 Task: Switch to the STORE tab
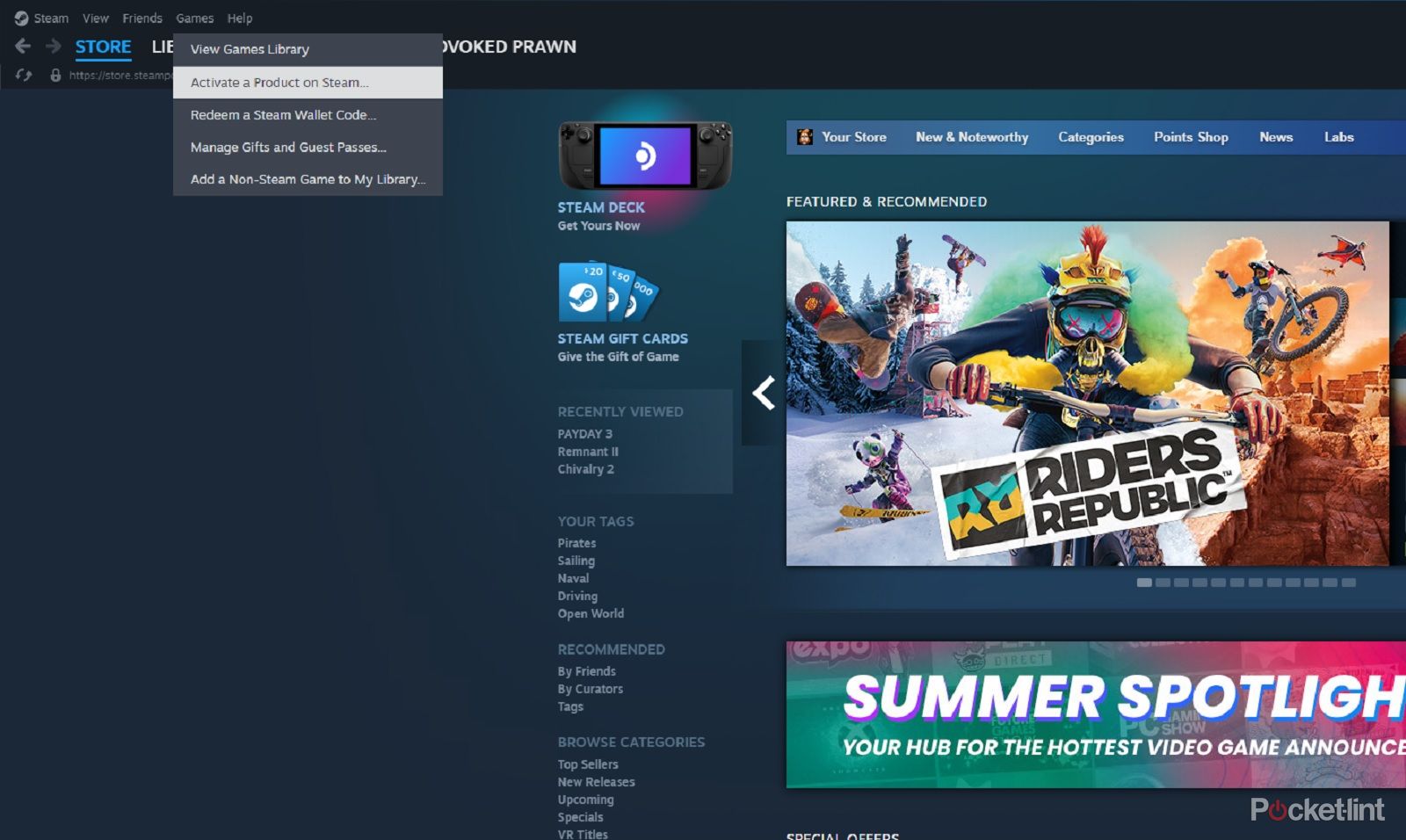103,47
